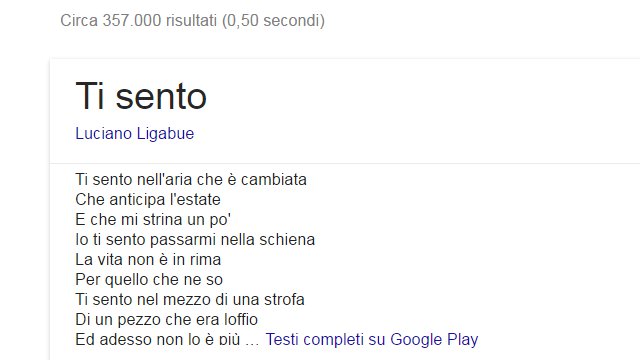Select lyric line Per quello che ne so
This screenshot has width=640, height=360.
(x=149, y=280)
